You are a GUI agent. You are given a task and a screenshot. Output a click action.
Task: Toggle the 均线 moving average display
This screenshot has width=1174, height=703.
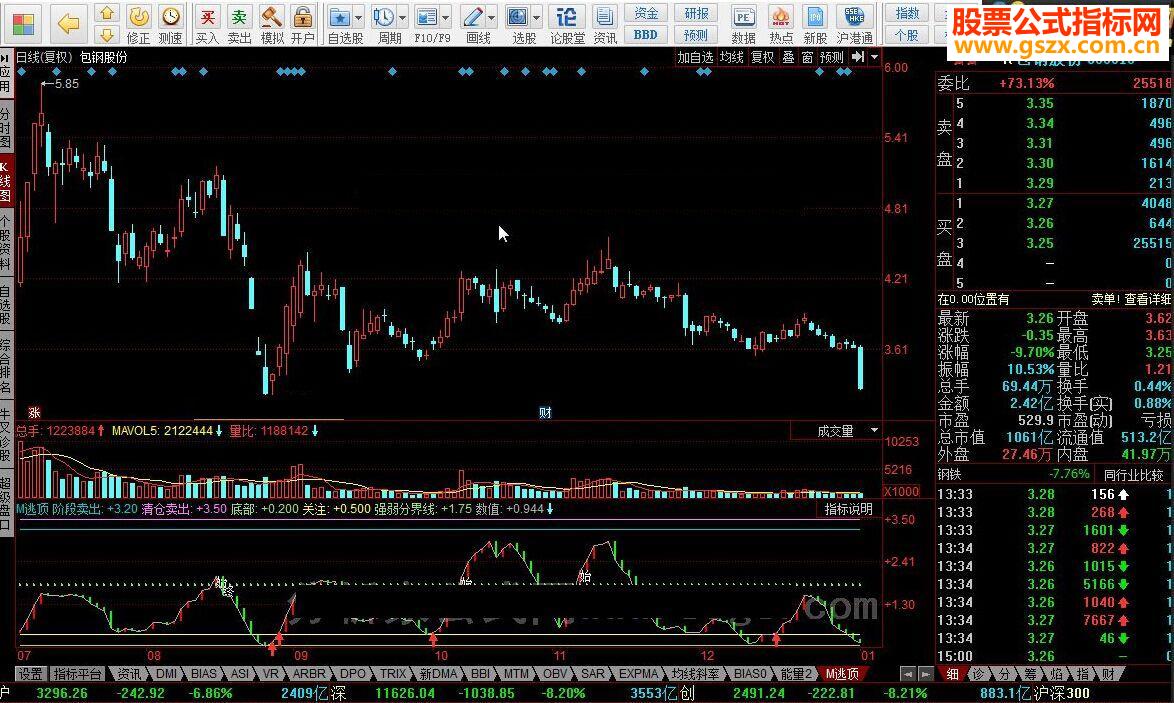pyautogui.click(x=732, y=57)
